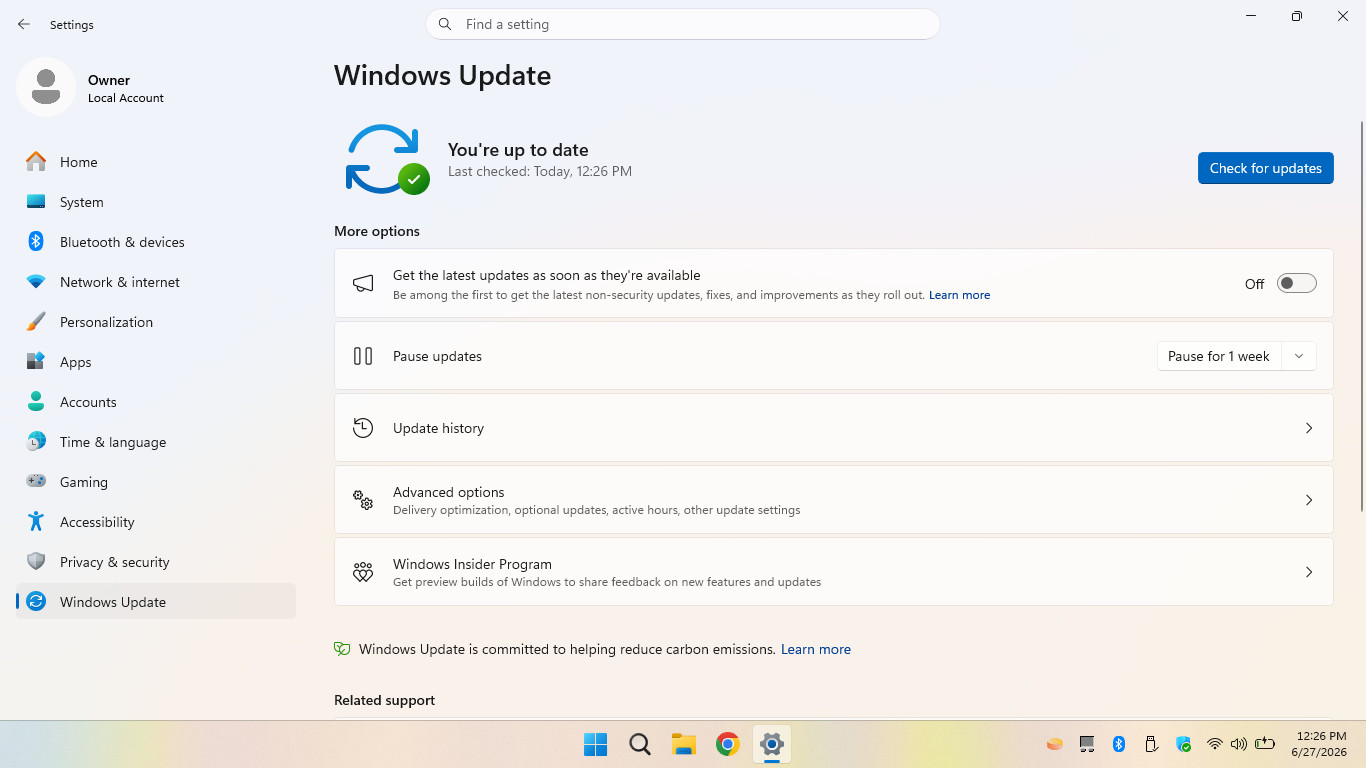Click the Wi-Fi icon in system tray
This screenshot has height=768, width=1366.
1215,744
